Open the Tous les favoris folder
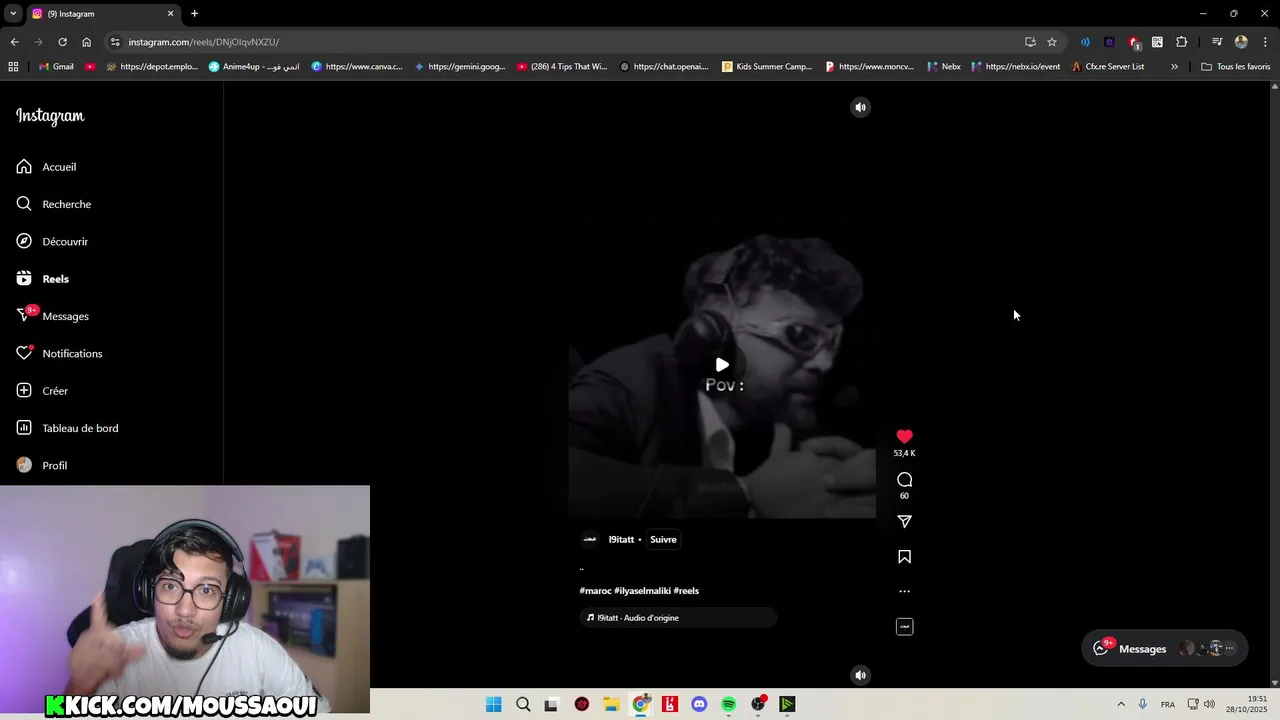The width and height of the screenshot is (1280, 720). pos(1236,67)
